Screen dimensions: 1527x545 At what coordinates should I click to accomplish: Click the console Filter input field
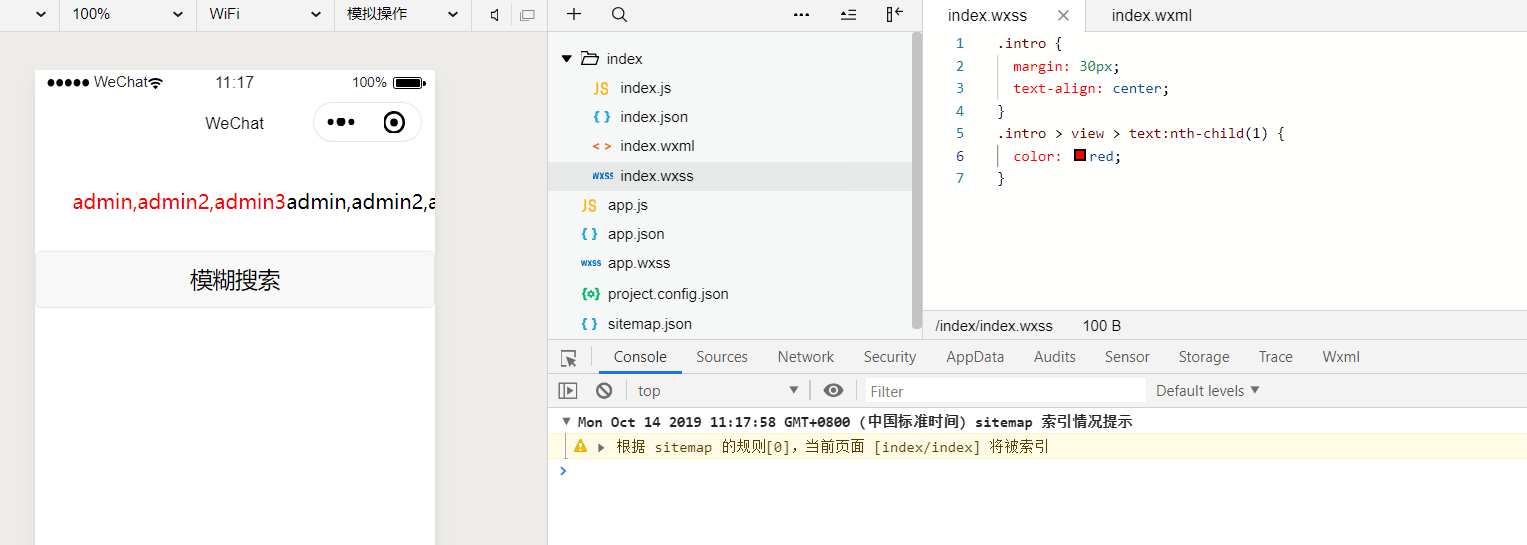pyautogui.click(x=1004, y=391)
